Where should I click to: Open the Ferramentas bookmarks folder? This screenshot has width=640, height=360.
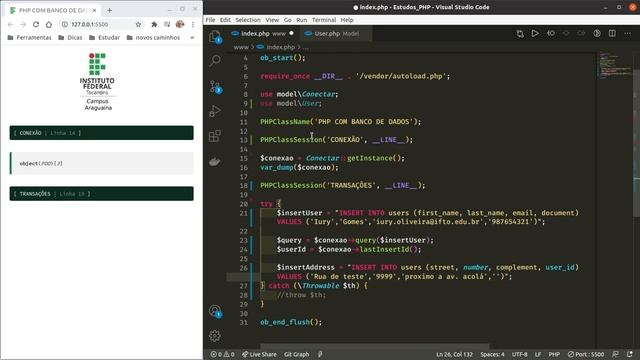click(29, 38)
